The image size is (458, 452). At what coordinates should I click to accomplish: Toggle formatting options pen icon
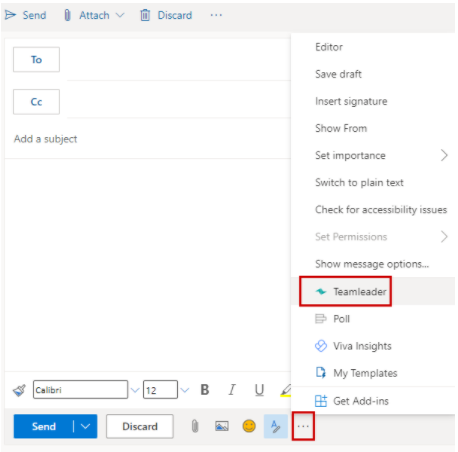coord(276,426)
